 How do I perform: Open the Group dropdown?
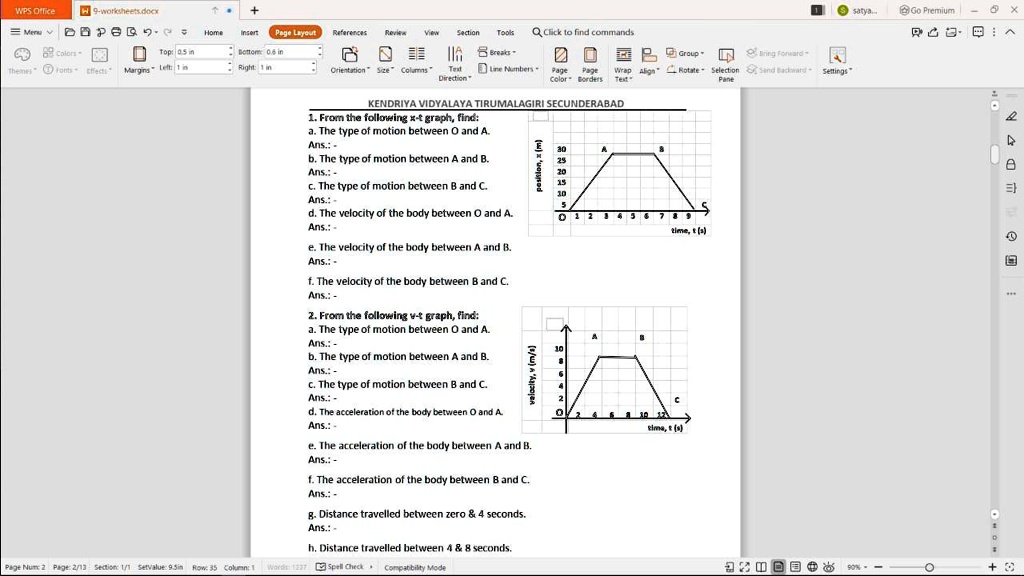(x=685, y=53)
